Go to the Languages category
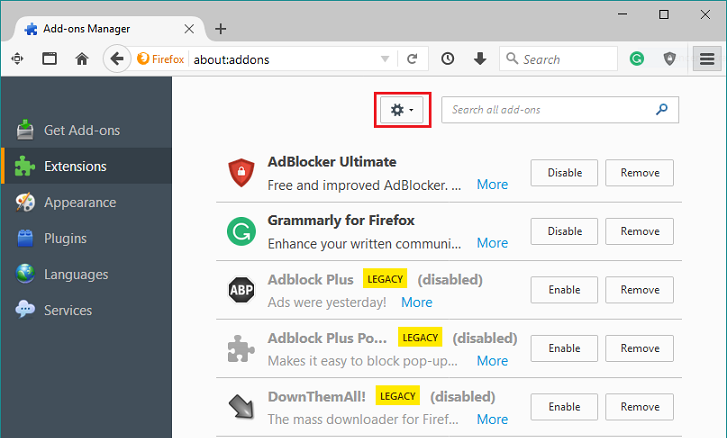The image size is (728, 438). pos(86,275)
